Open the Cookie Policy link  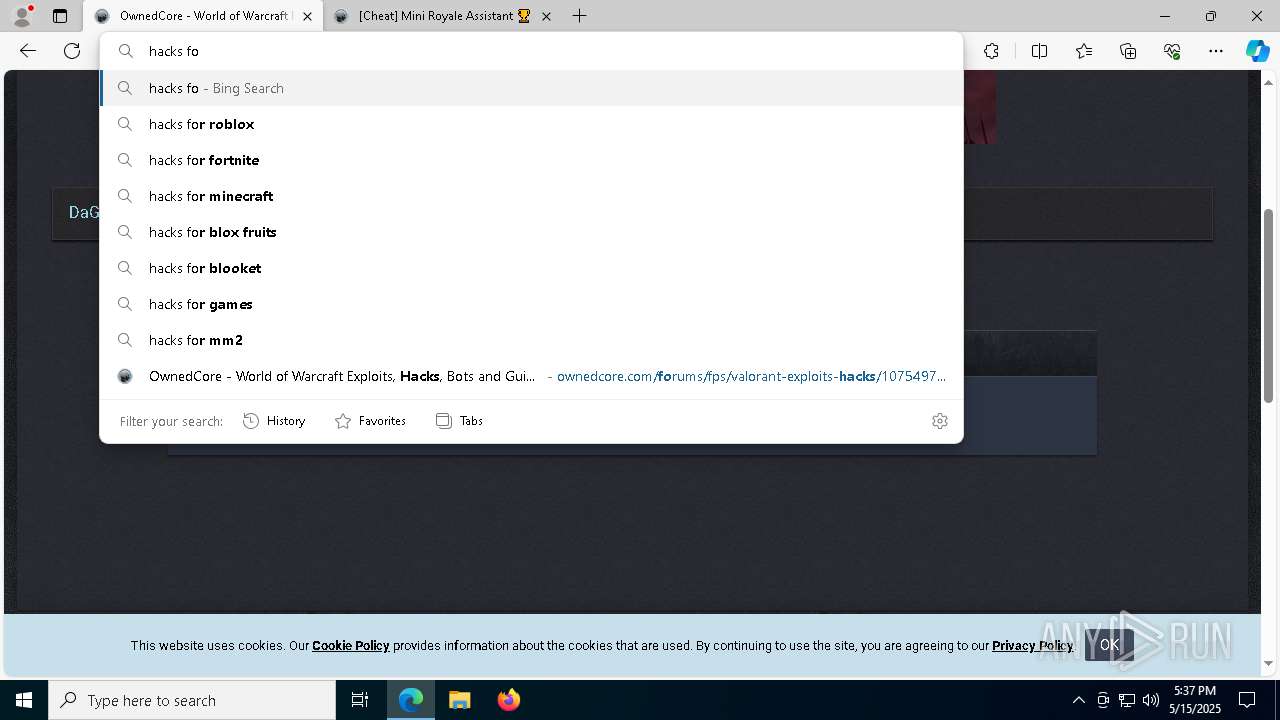tap(350, 646)
